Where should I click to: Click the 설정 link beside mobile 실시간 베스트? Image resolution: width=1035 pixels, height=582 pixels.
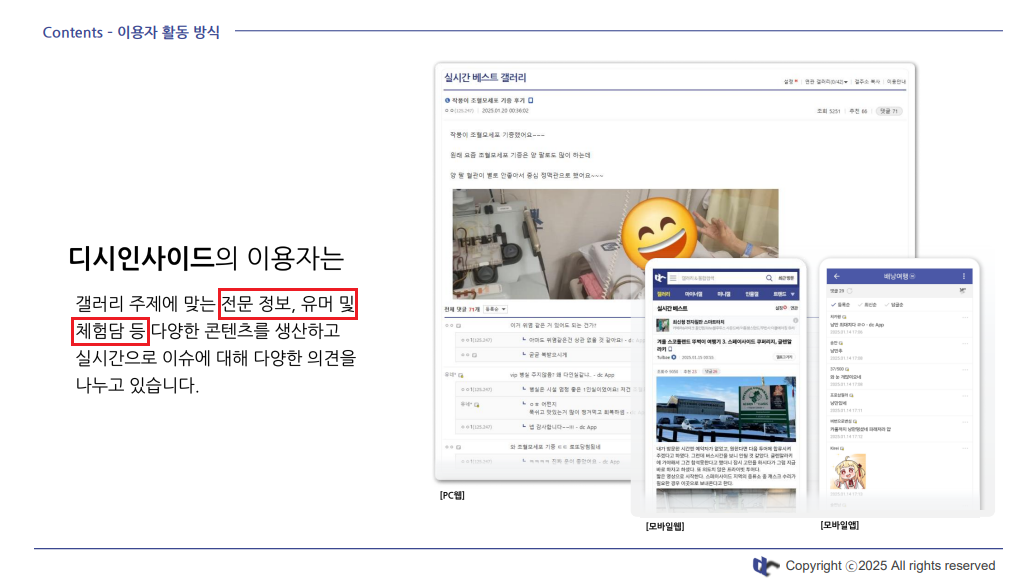coord(780,308)
